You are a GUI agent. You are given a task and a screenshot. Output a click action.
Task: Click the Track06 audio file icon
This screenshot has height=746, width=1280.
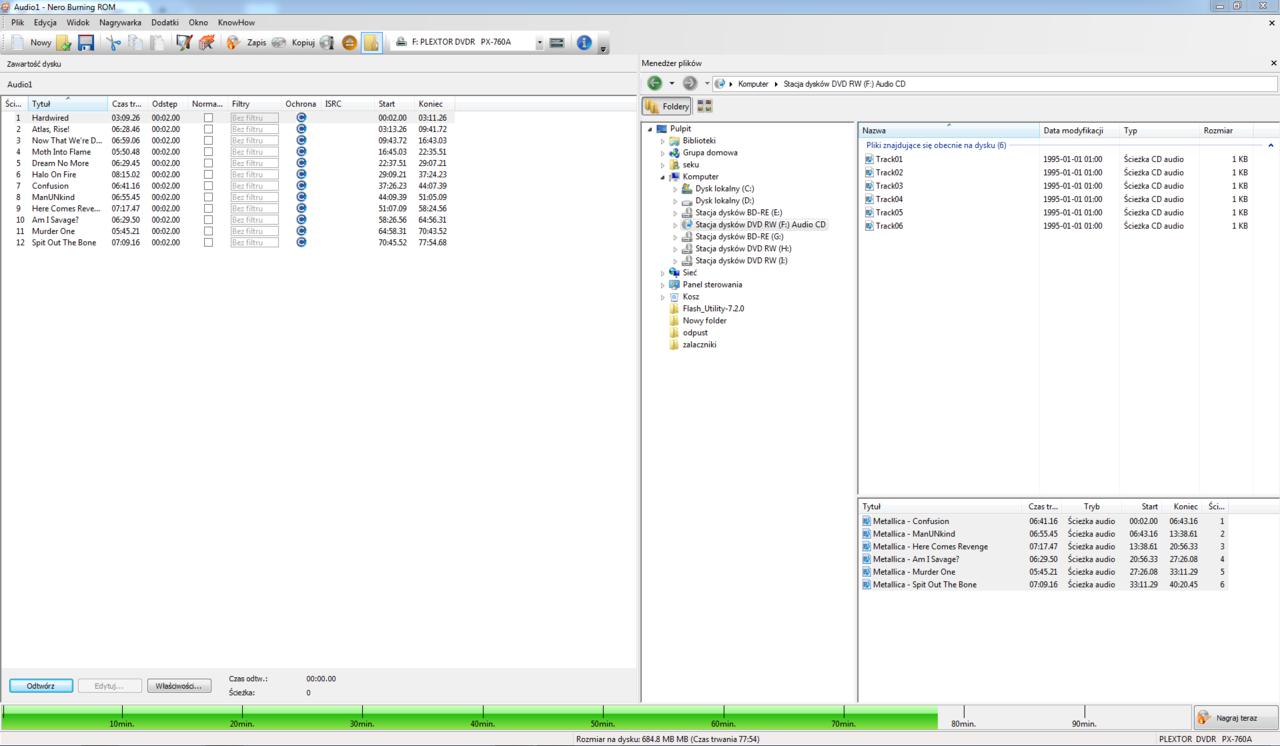[x=869, y=226]
